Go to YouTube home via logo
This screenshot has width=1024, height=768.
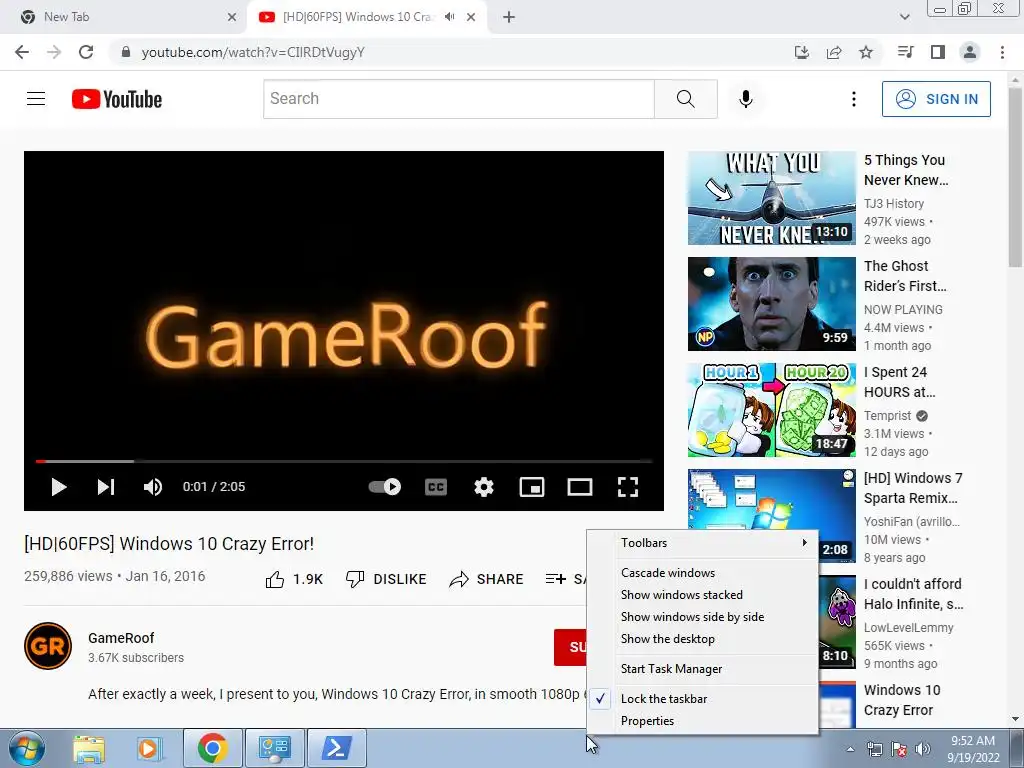tap(117, 99)
